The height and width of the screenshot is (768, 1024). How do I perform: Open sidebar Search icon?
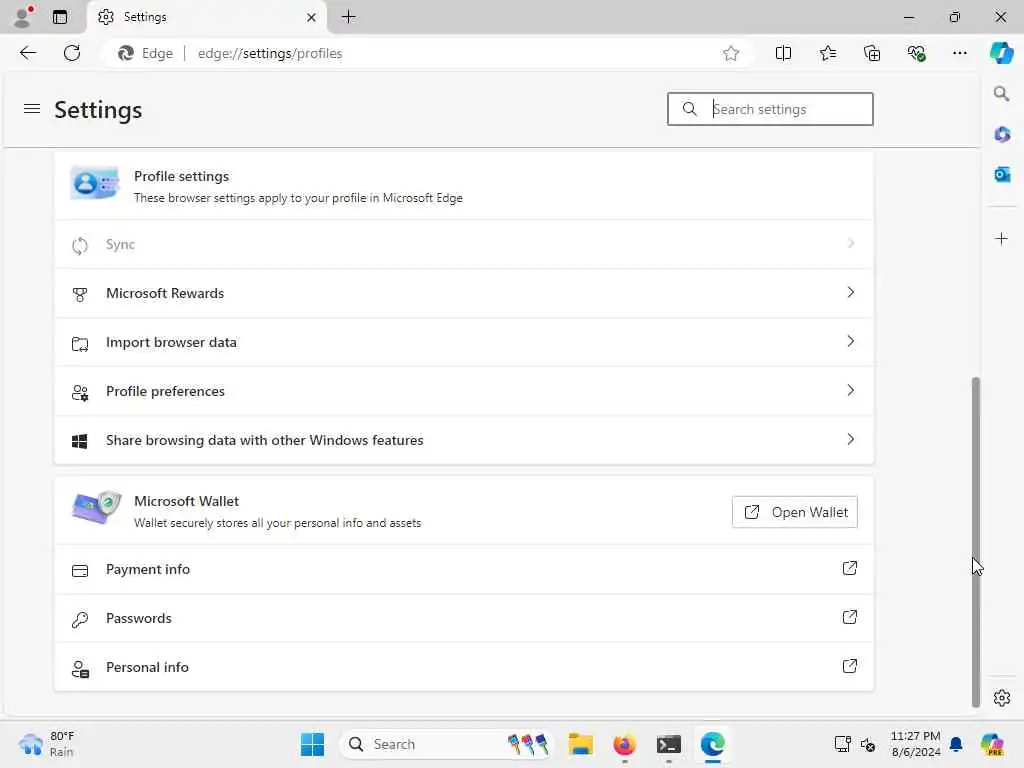click(x=1001, y=93)
